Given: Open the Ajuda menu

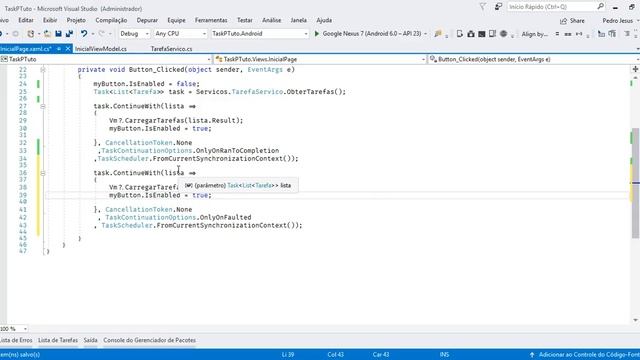Looking at the screenshot, I should coord(324,20).
